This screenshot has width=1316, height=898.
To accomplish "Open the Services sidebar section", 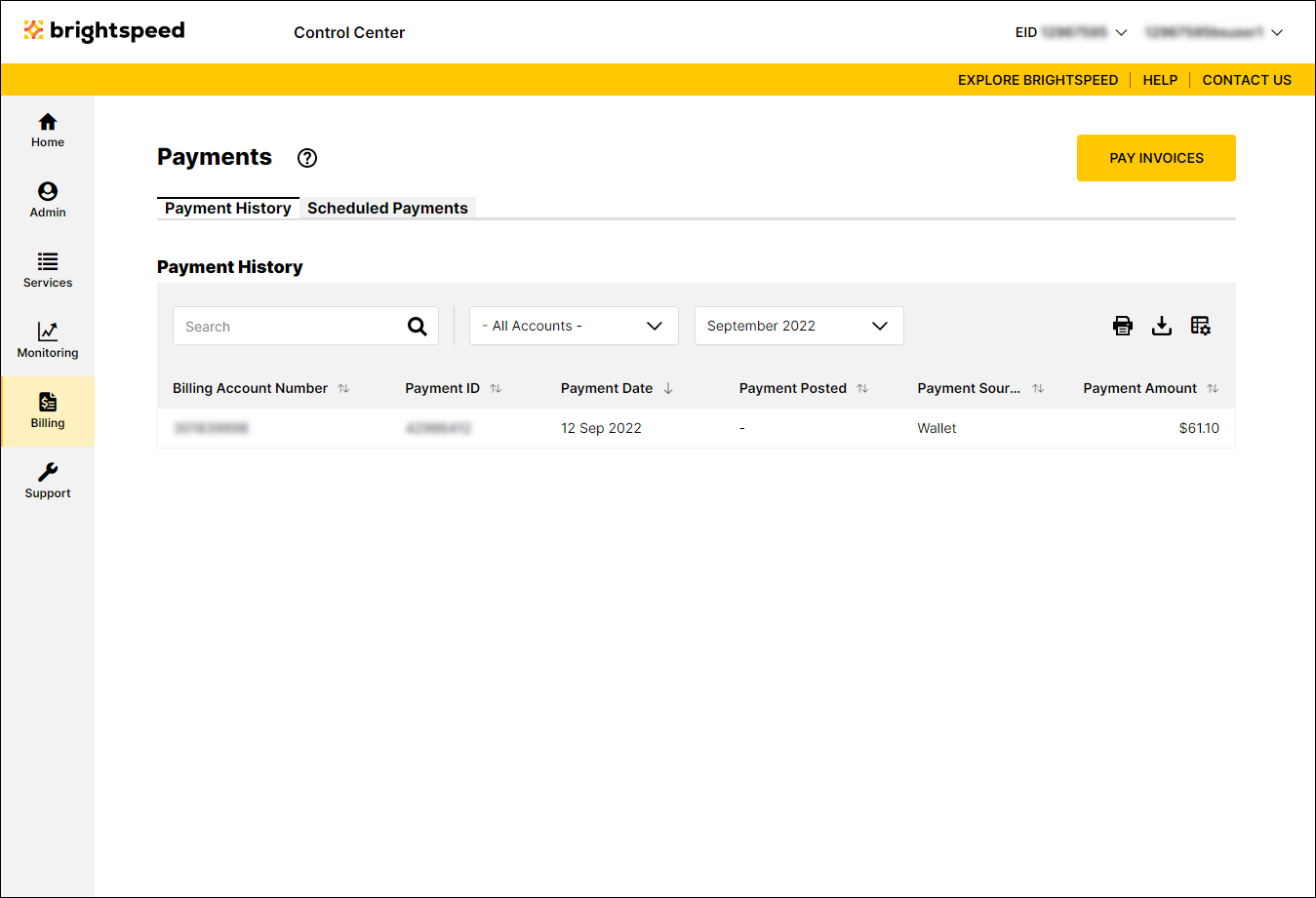I will 48,271.
